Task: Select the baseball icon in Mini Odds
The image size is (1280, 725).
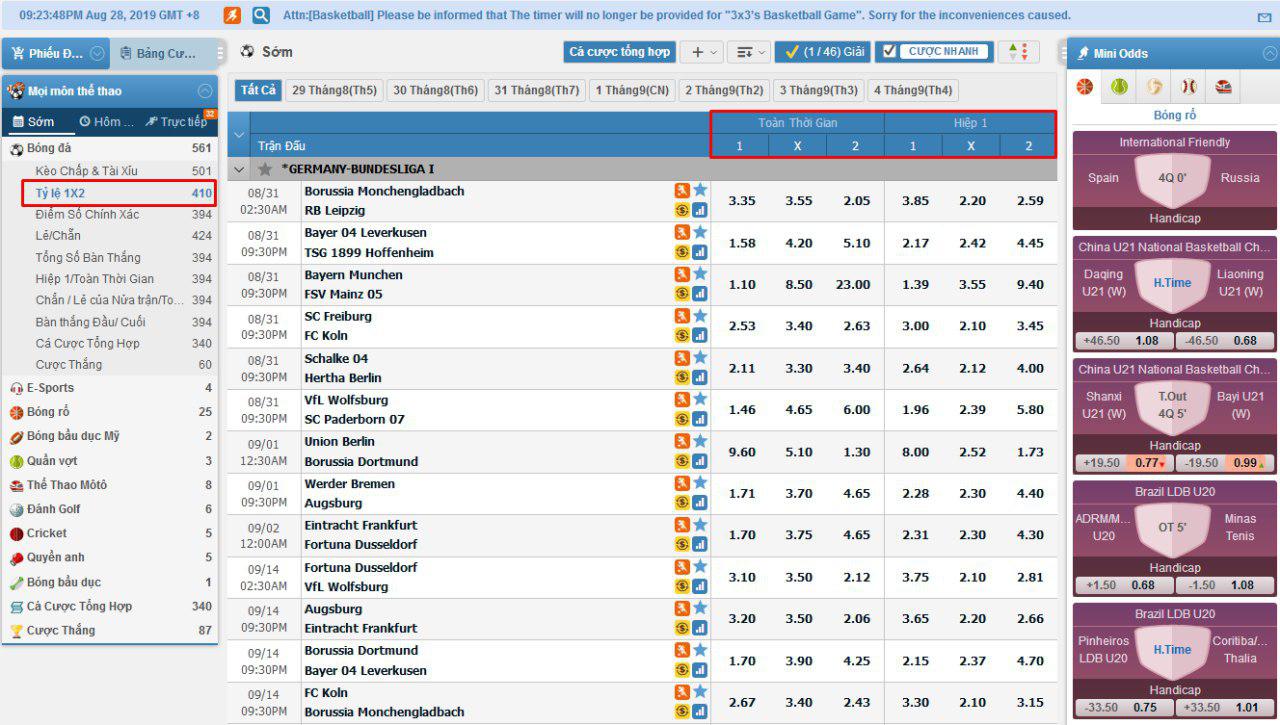Action: 1188,87
